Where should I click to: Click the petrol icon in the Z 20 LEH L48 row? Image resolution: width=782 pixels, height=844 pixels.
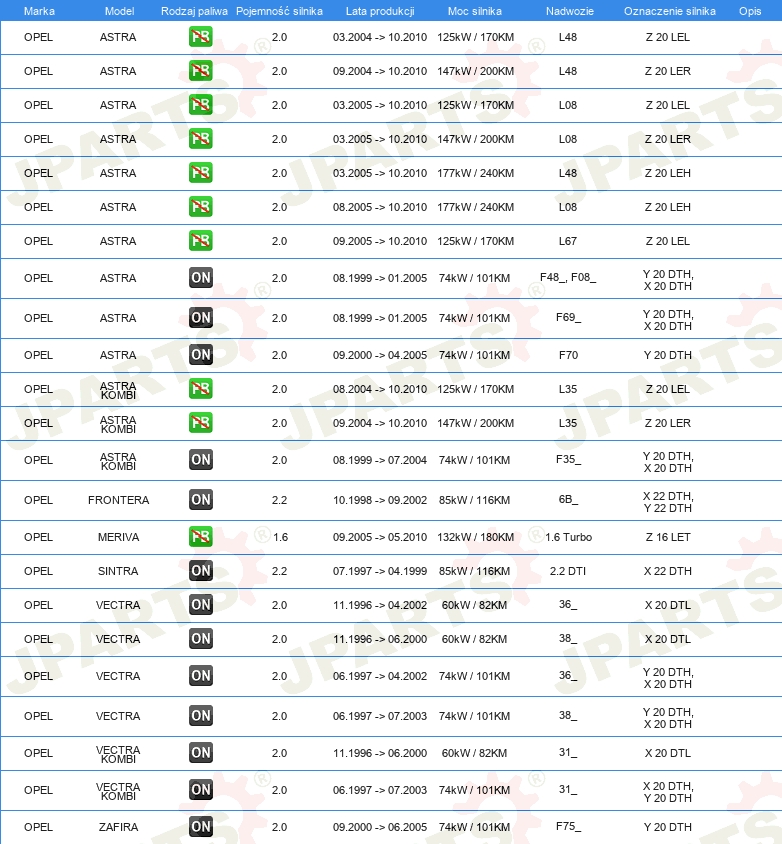(x=200, y=172)
